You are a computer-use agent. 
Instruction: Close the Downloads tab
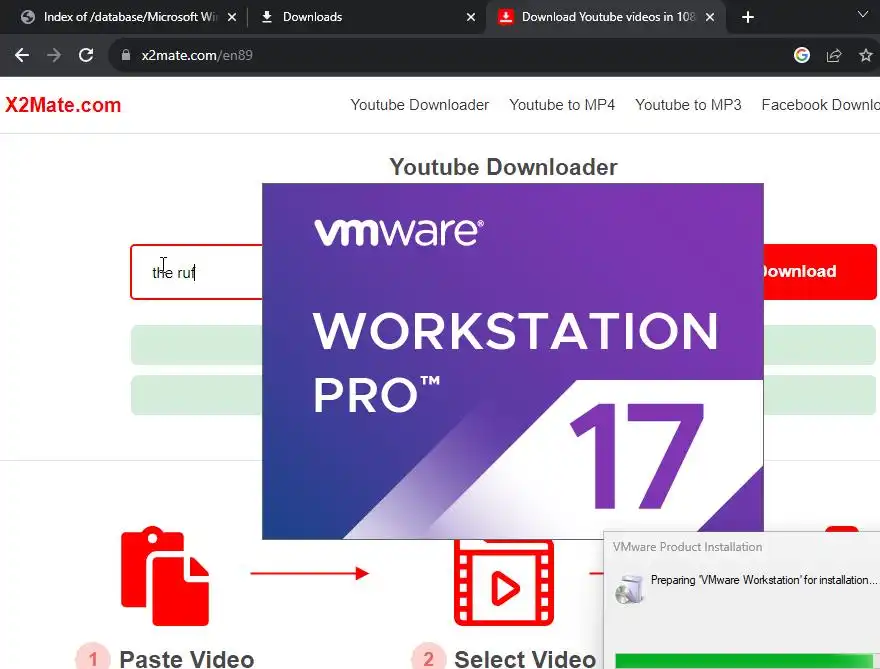pyautogui.click(x=471, y=17)
